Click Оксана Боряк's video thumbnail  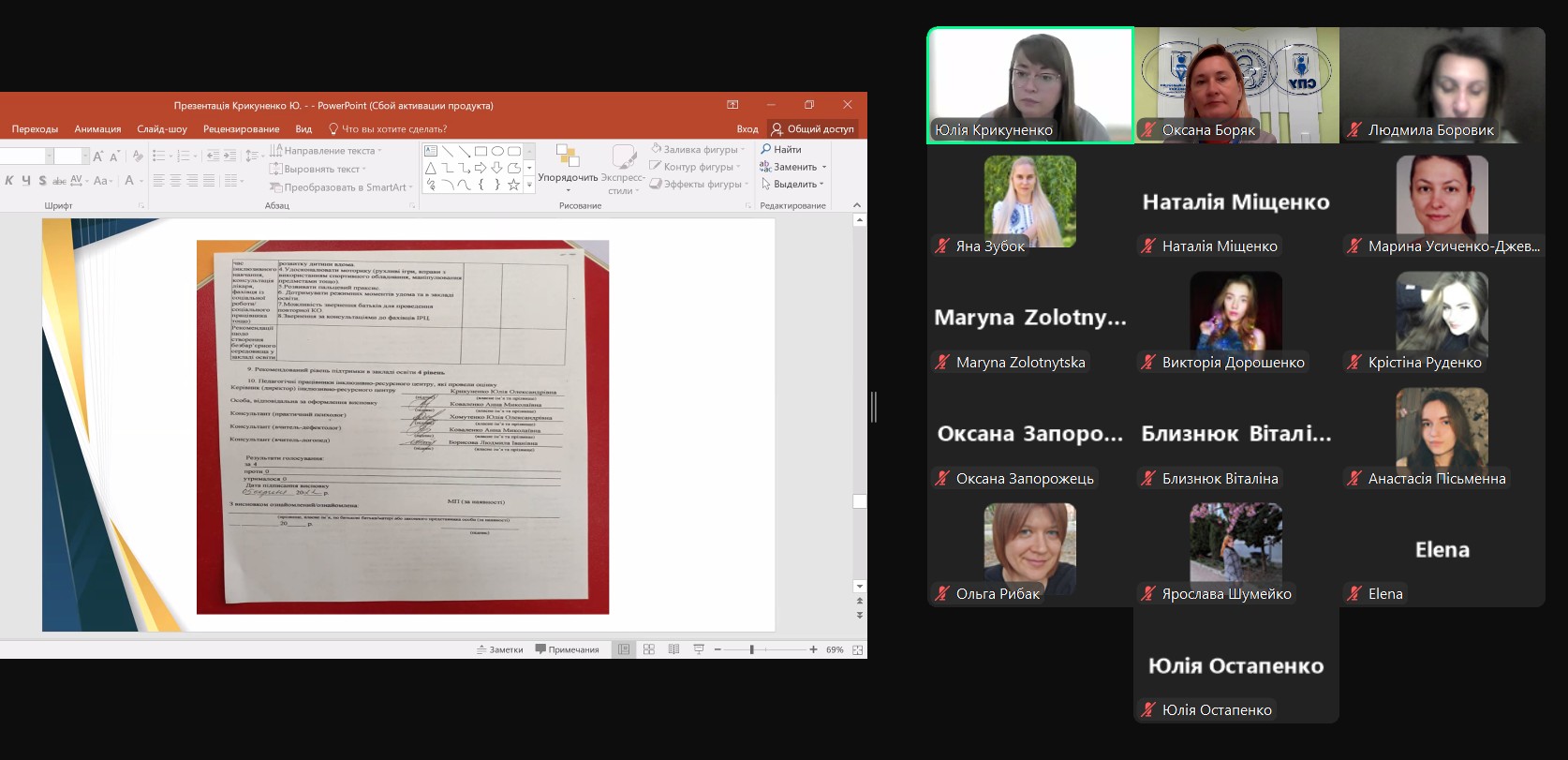1235,84
